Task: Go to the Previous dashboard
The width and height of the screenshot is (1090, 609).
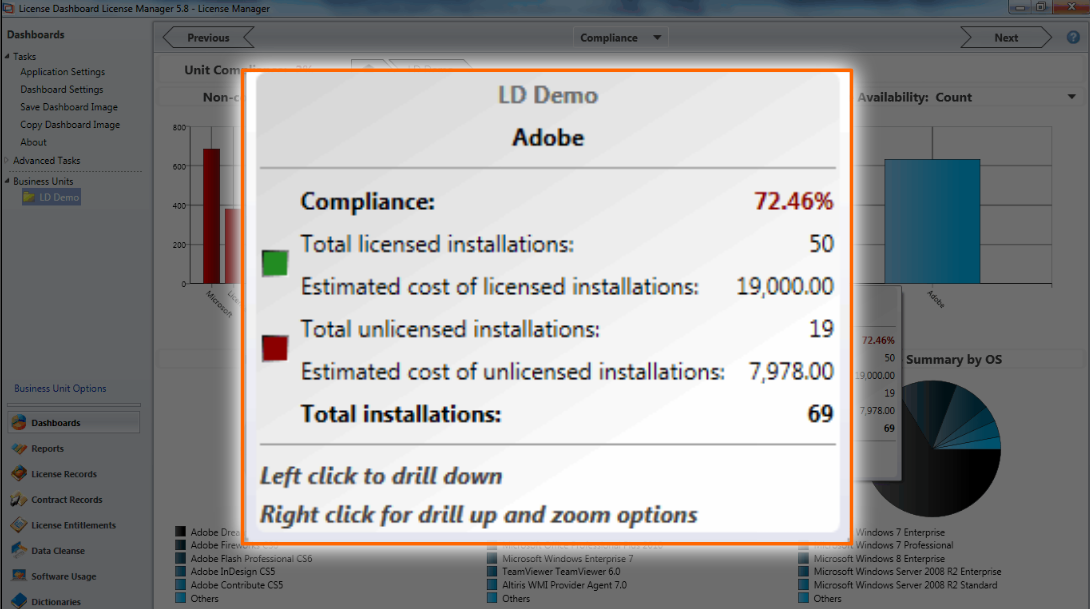Action: [x=208, y=38]
